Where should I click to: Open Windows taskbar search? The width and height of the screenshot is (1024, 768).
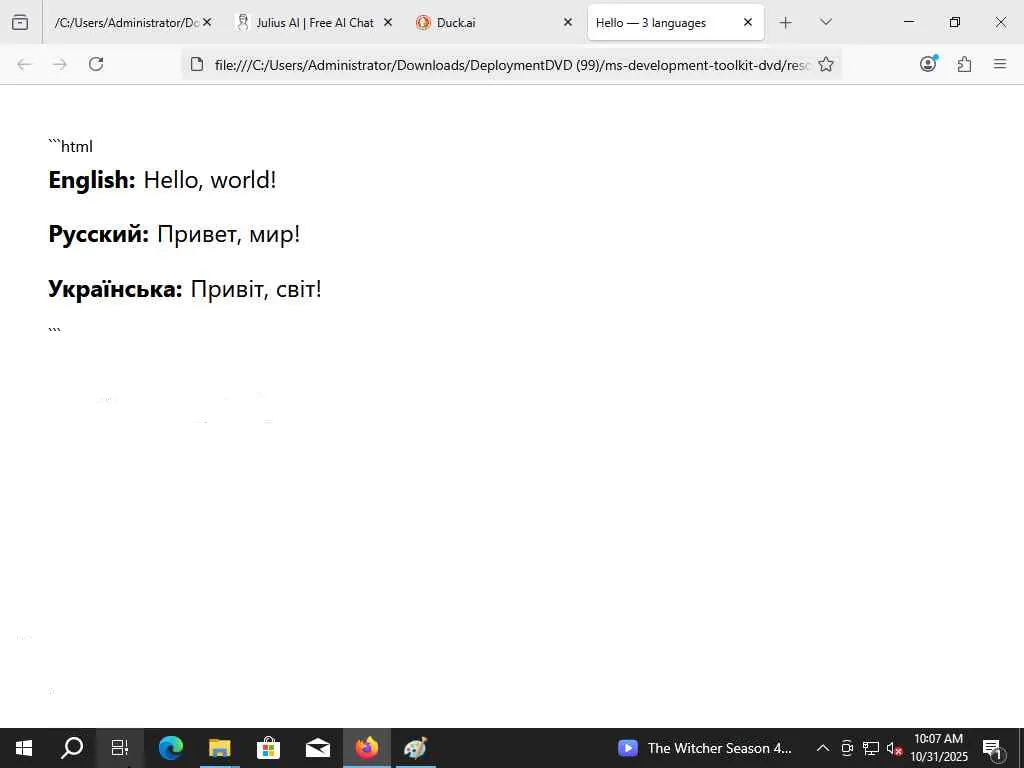(72, 748)
